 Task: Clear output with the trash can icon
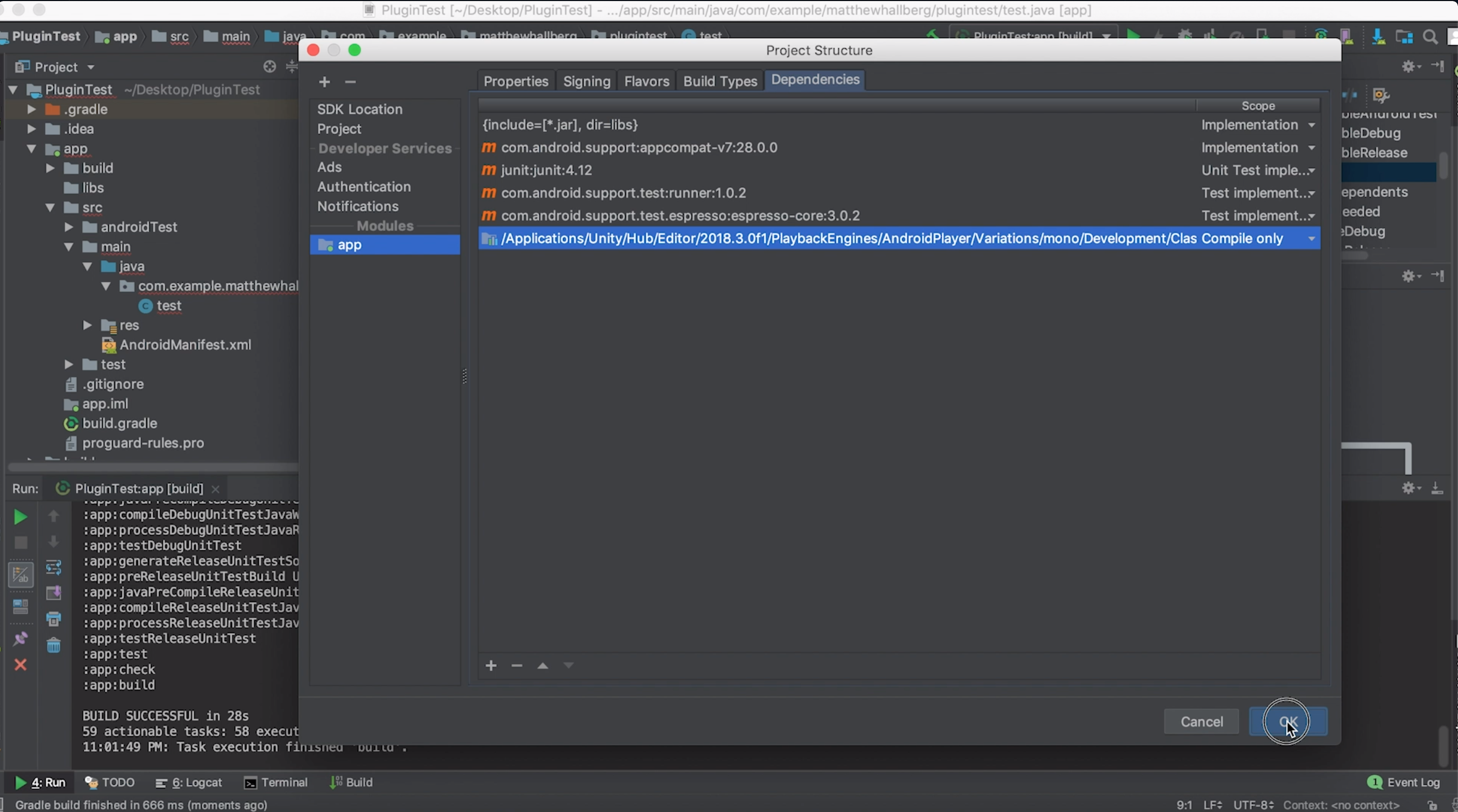point(54,645)
